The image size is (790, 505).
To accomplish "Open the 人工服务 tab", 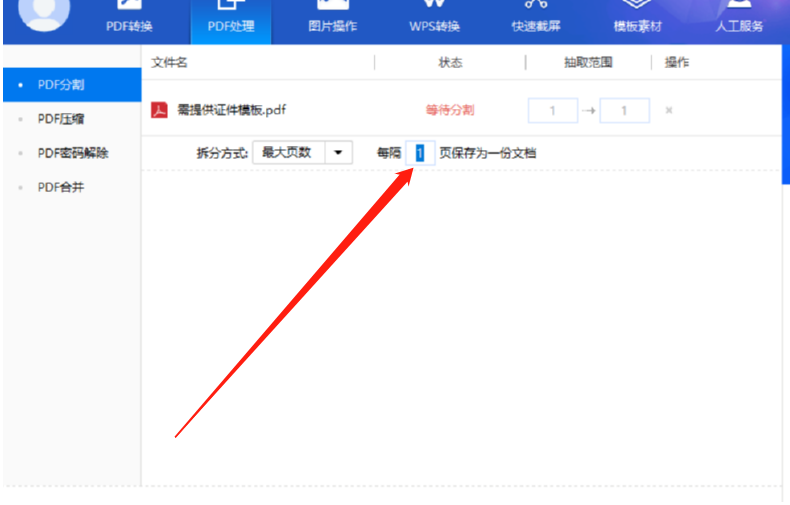I will tap(739, 20).
